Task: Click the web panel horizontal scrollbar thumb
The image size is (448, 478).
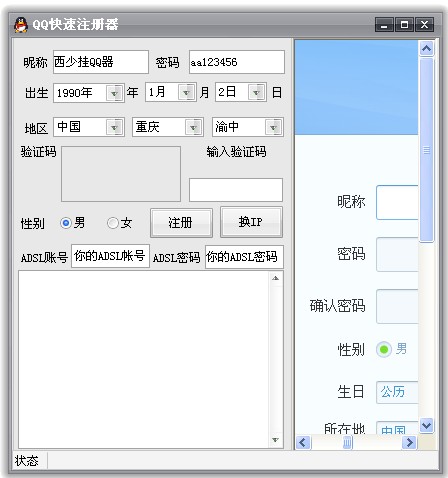Action: point(347,443)
